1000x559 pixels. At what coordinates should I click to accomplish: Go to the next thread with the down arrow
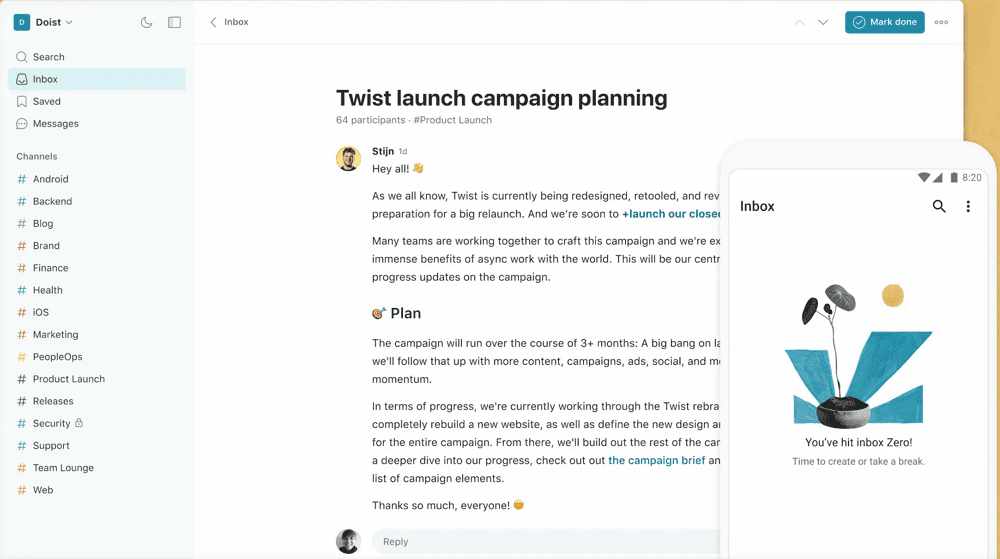tap(823, 22)
